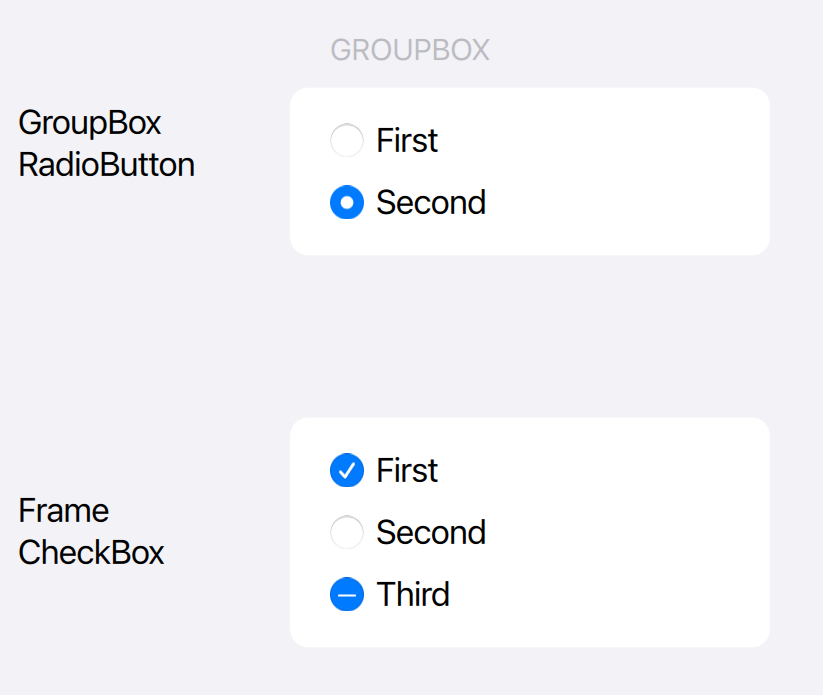Click empty space right of the Second radio label

point(620,203)
